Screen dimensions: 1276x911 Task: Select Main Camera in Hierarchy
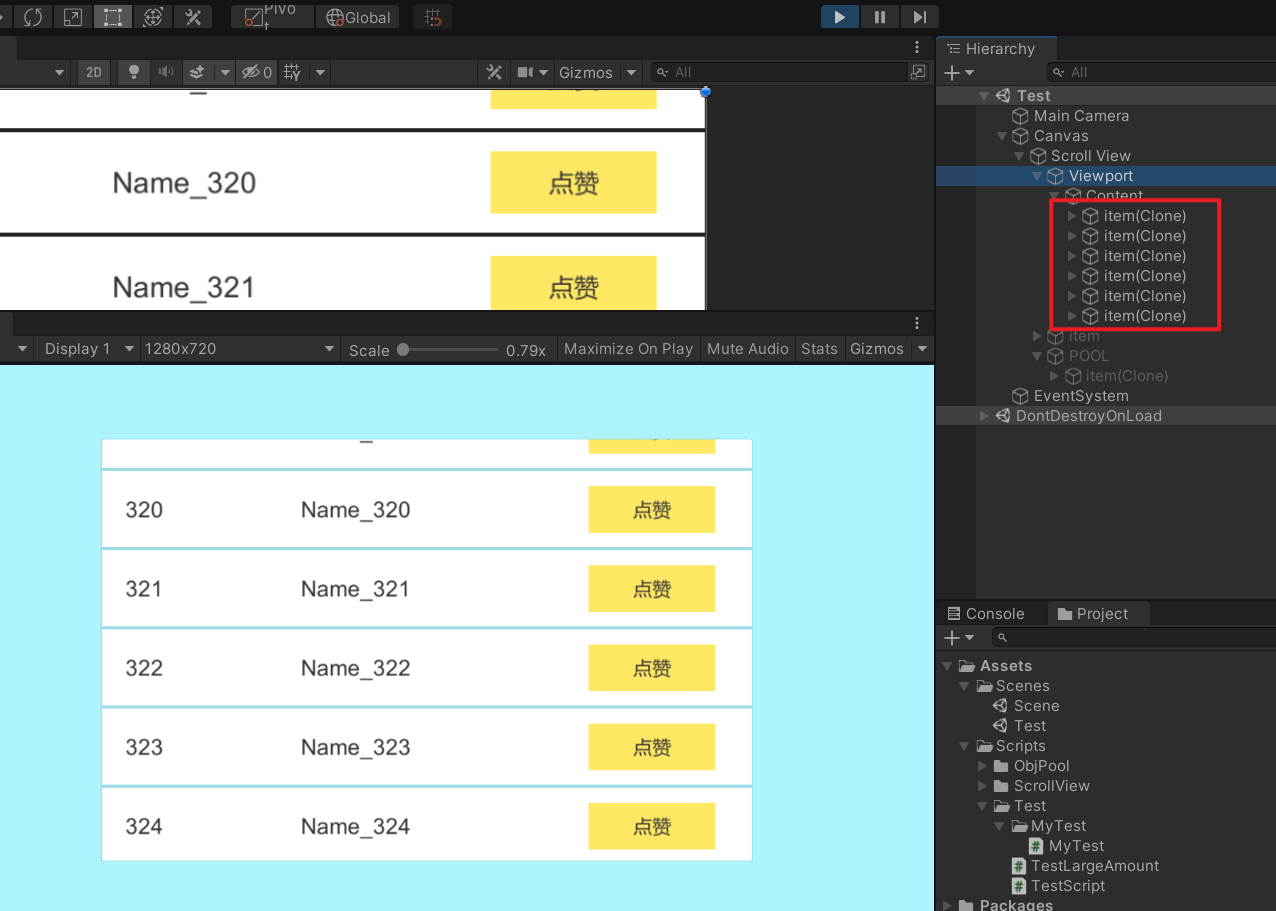pyautogui.click(x=1081, y=116)
